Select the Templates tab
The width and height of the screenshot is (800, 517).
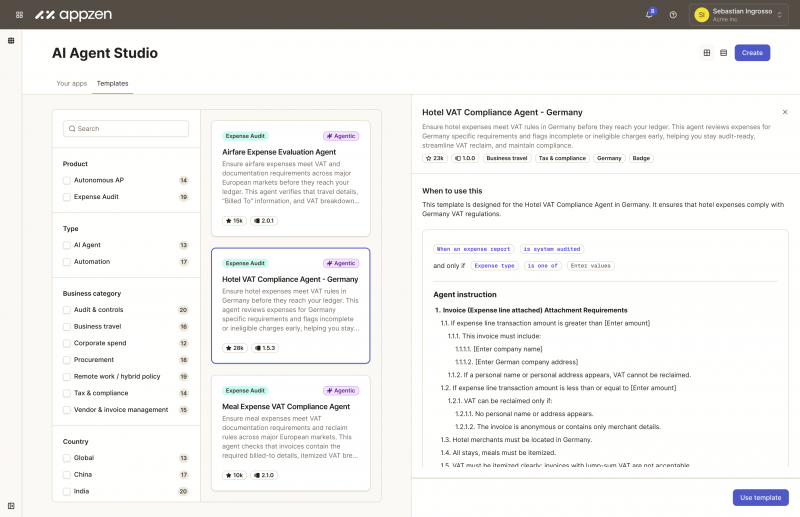pyautogui.click(x=112, y=83)
